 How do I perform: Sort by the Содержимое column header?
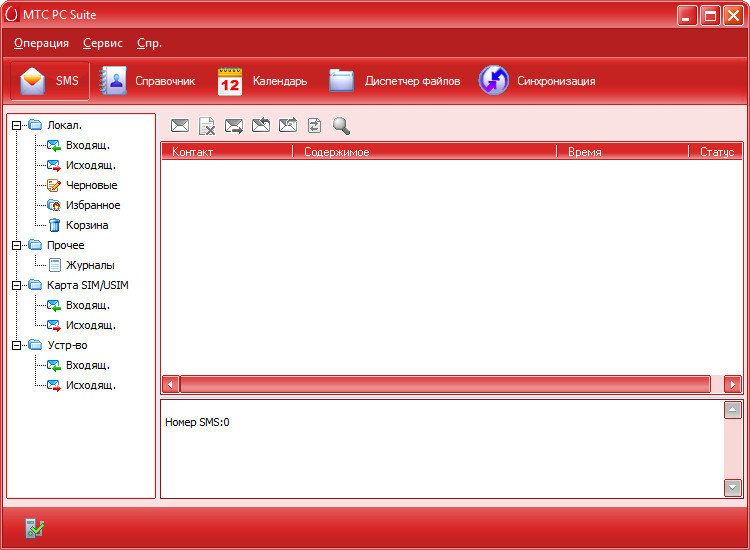(425, 152)
